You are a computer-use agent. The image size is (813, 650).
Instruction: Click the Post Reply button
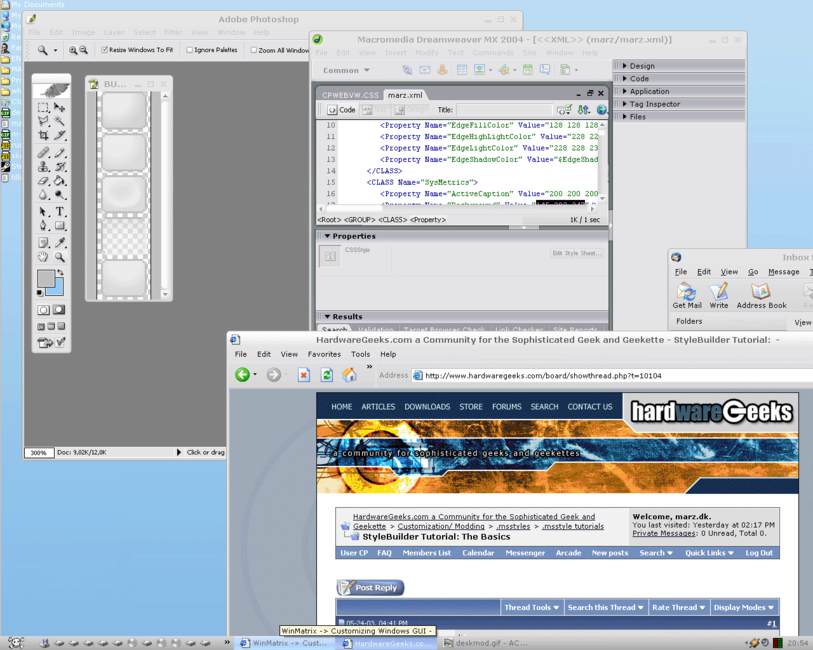(370, 587)
